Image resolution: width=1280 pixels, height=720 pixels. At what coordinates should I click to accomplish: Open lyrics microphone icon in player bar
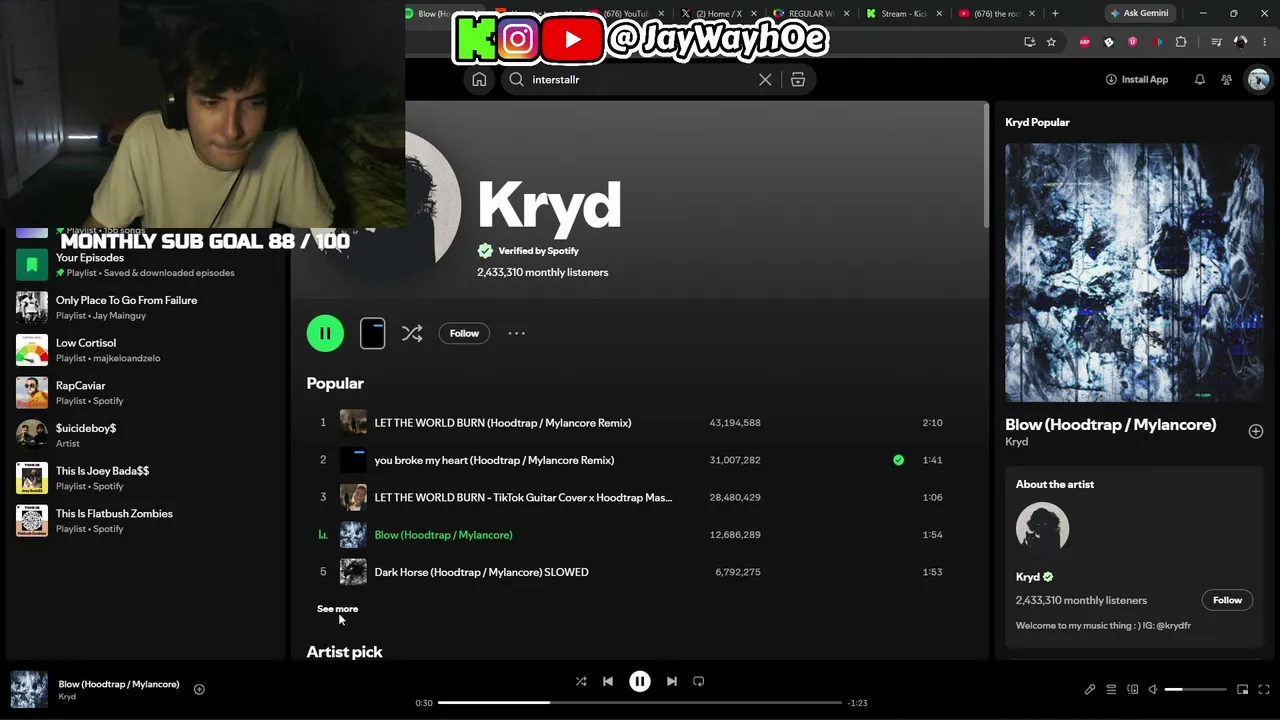pyautogui.click(x=1090, y=689)
